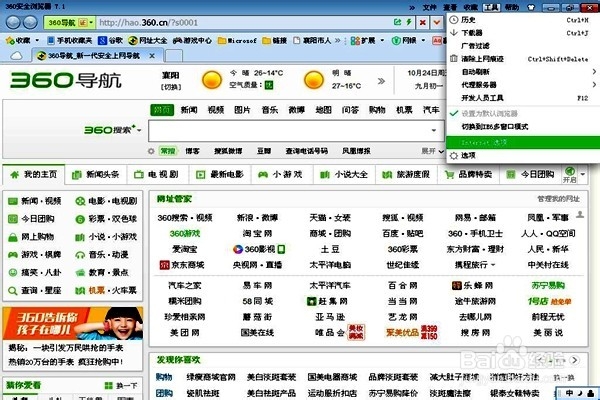Open the 360搜索 engine selector
600x400 pixels.
coord(112,130)
